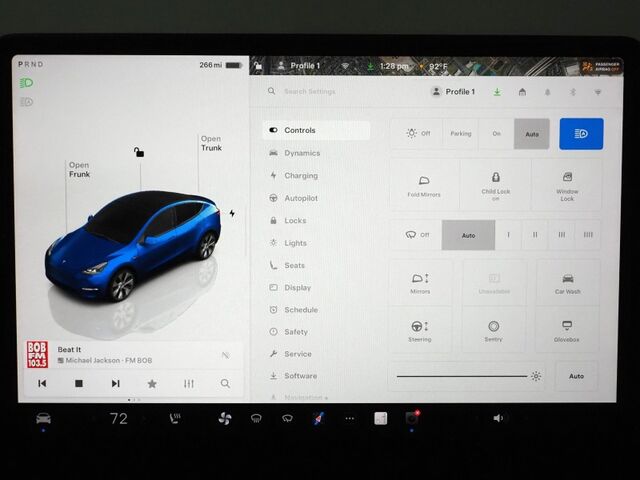Viewport: 640px width, 480px height.
Task: Enable Auto brightness button
Action: 576,376
